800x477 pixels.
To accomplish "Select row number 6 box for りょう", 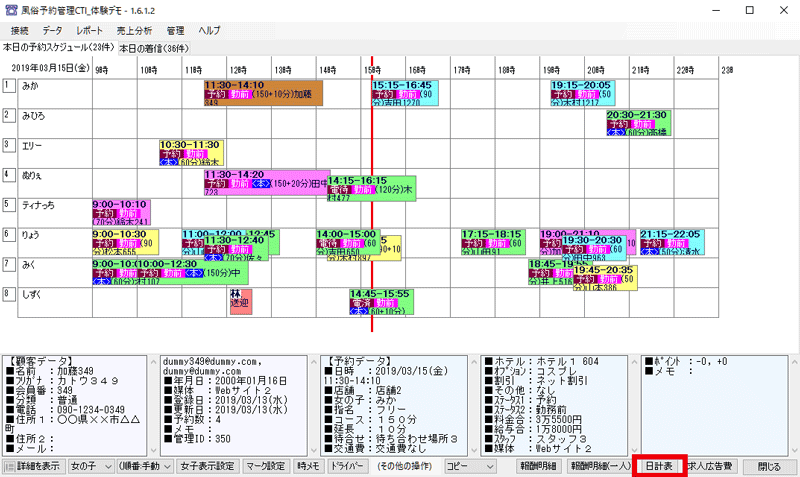I will [x=9, y=235].
